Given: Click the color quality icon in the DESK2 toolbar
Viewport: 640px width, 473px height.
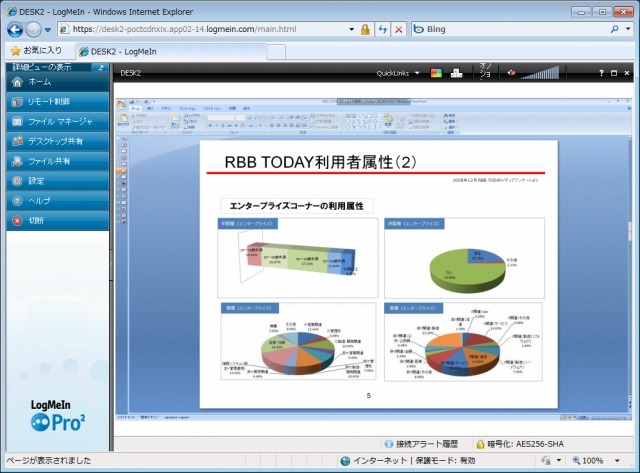Looking at the screenshot, I should click(436, 73).
